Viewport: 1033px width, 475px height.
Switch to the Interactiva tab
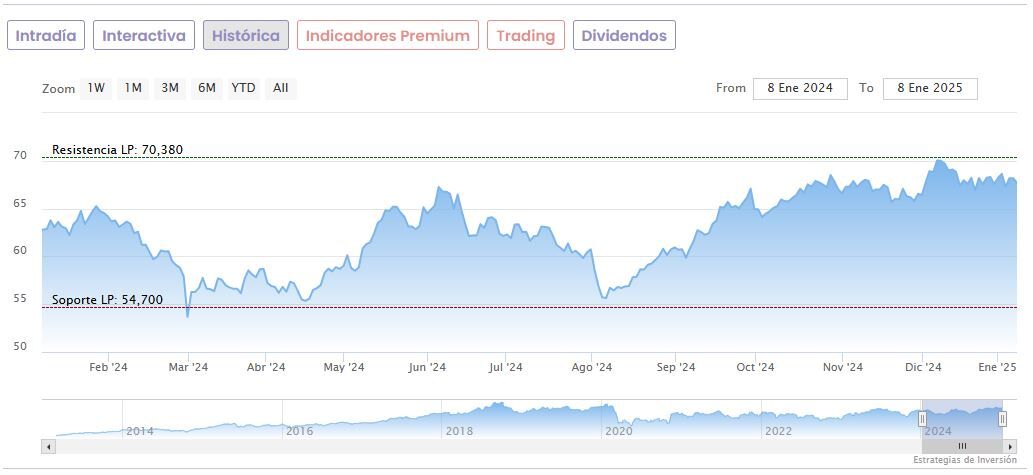click(x=144, y=36)
